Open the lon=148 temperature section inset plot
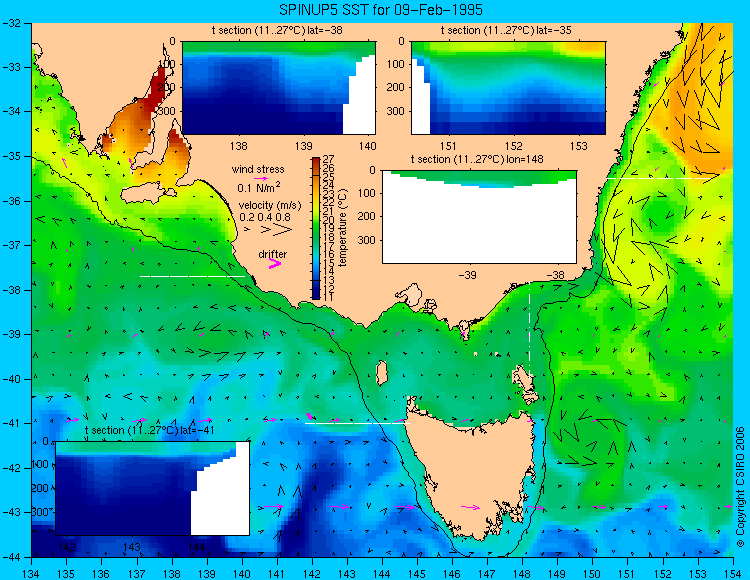 click(x=479, y=216)
